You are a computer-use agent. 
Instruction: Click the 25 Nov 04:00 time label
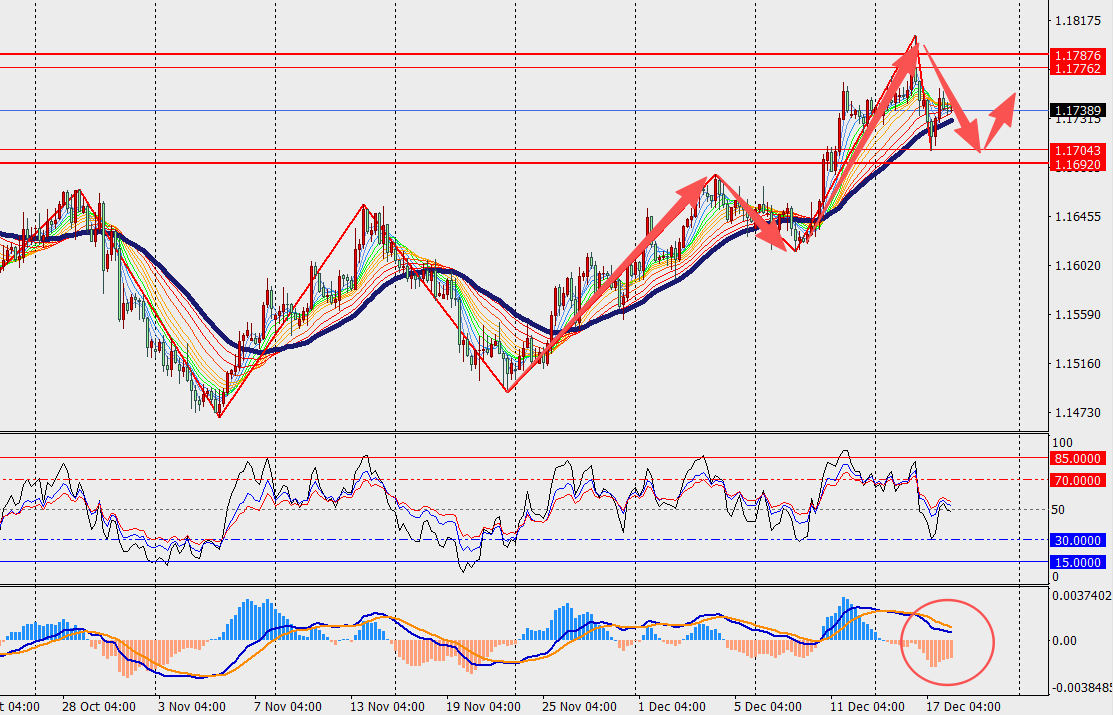pyautogui.click(x=579, y=706)
